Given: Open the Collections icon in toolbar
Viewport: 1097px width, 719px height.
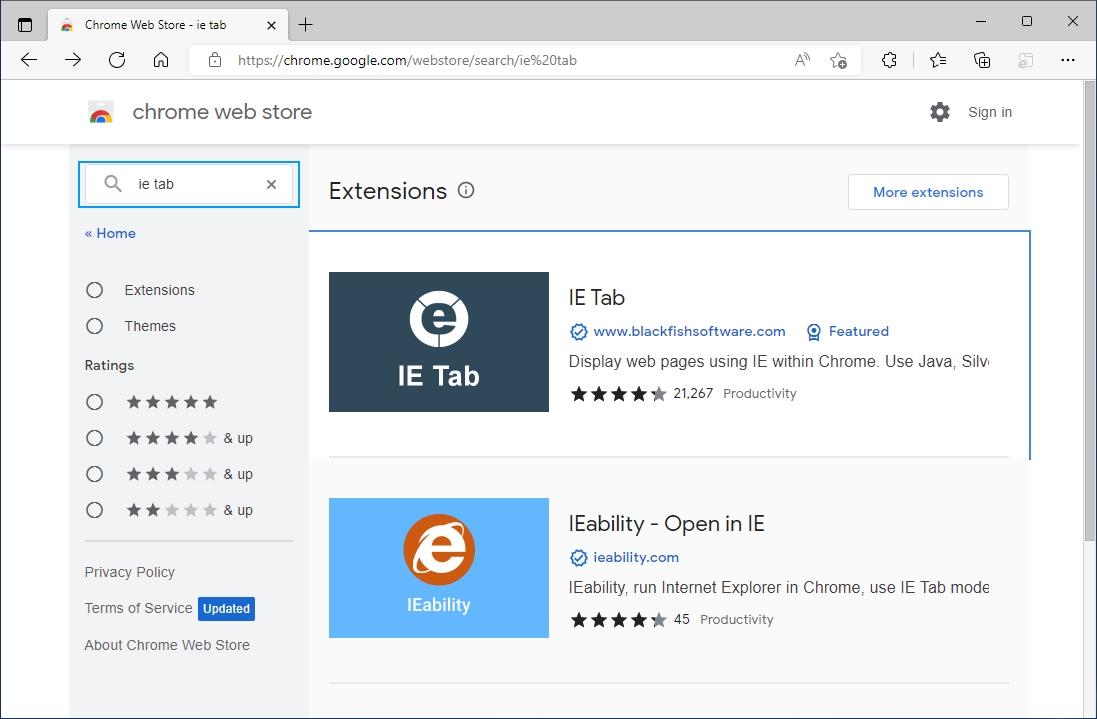Looking at the screenshot, I should pos(982,60).
